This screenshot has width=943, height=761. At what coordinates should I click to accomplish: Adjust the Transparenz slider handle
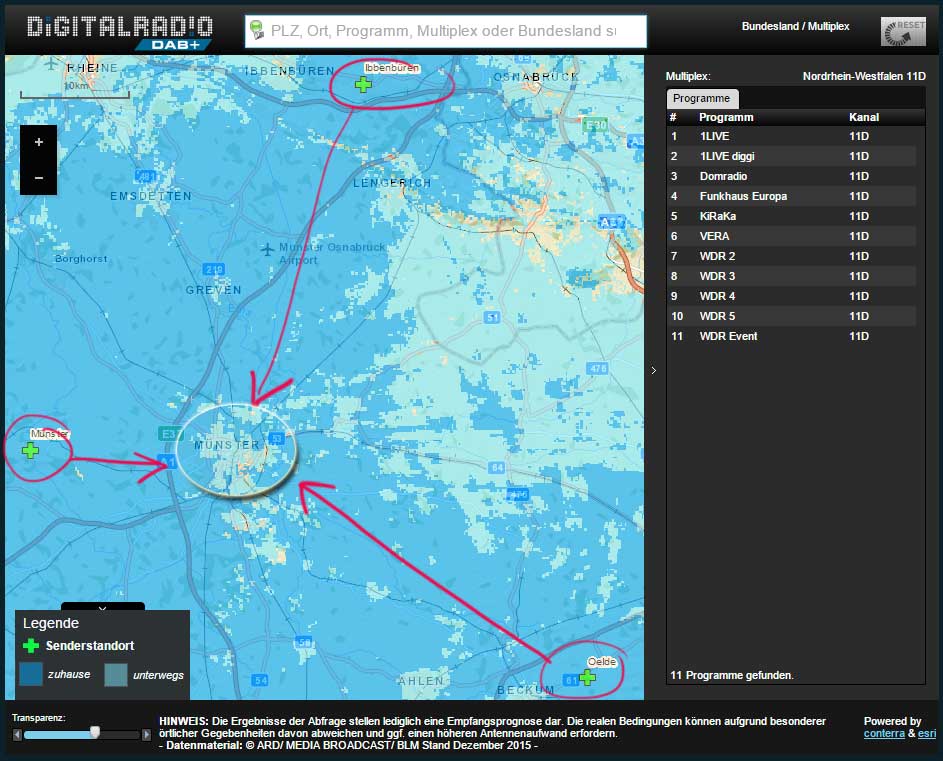pos(95,733)
